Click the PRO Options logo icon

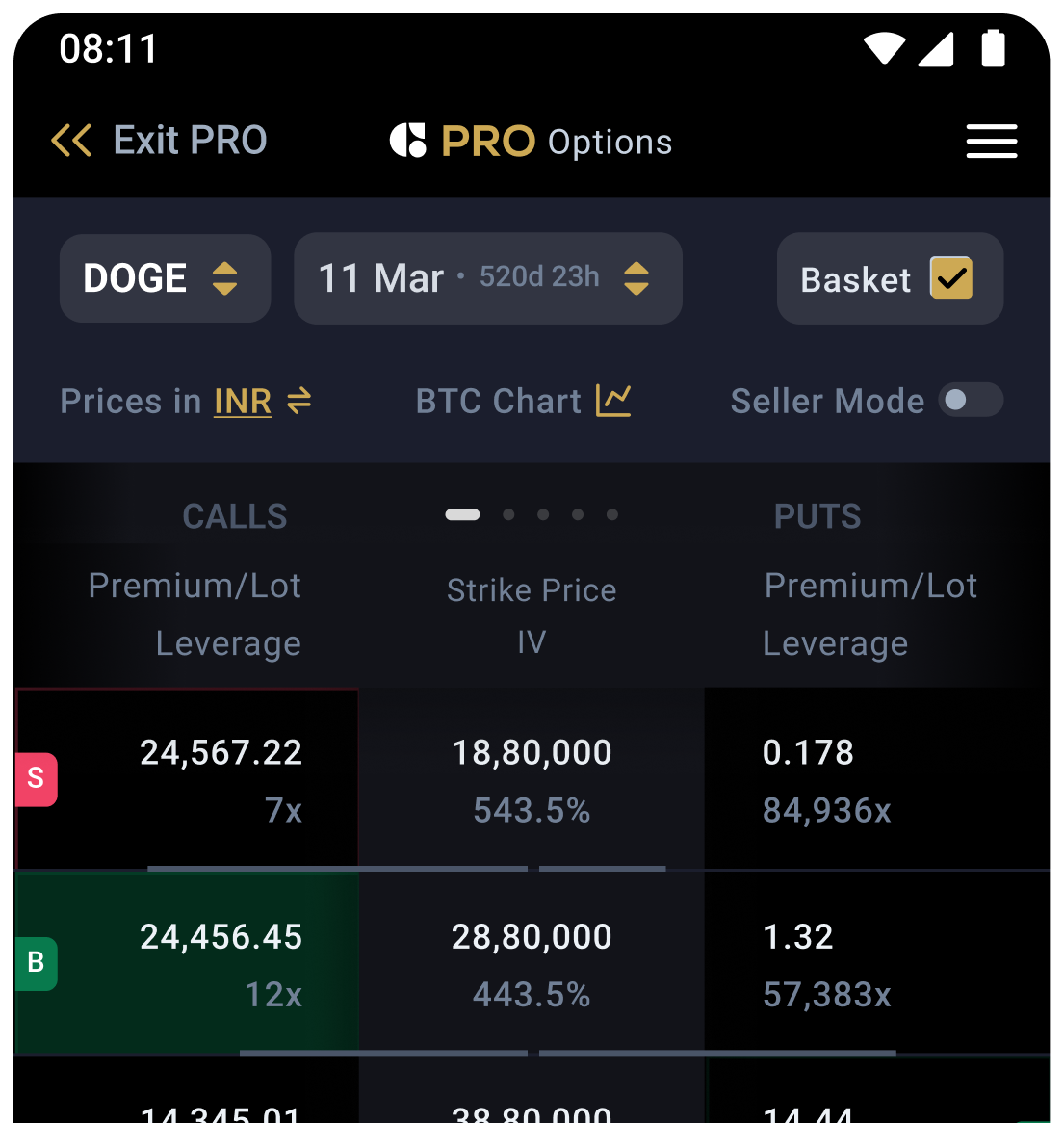[407, 141]
